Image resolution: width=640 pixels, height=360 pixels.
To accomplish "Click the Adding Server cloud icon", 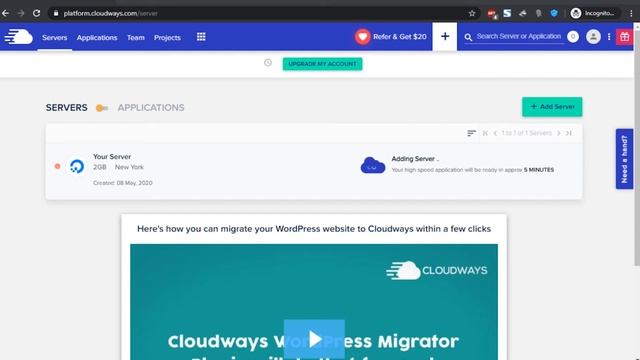I will pos(373,165).
